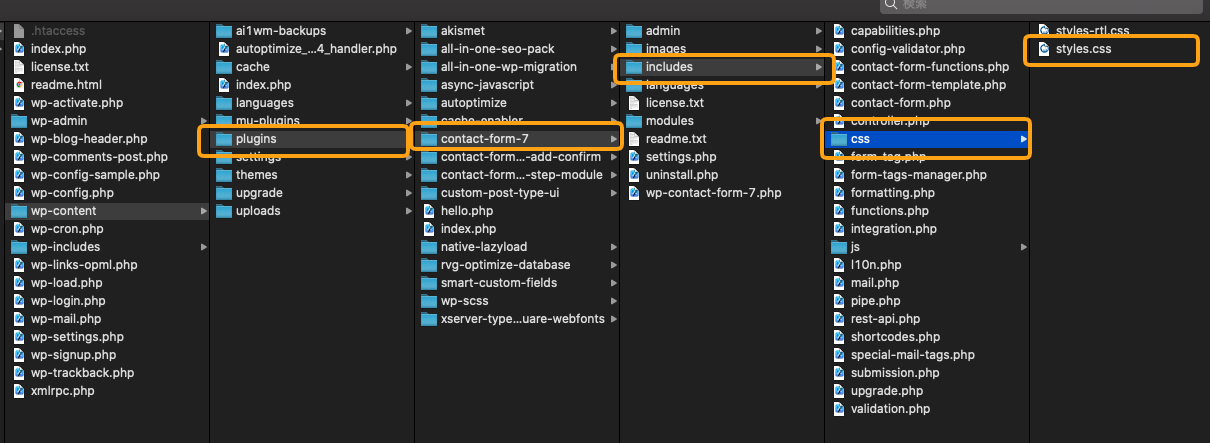Click the readme.html Chrome file icon
The height and width of the screenshot is (443, 1210).
pos(20,85)
